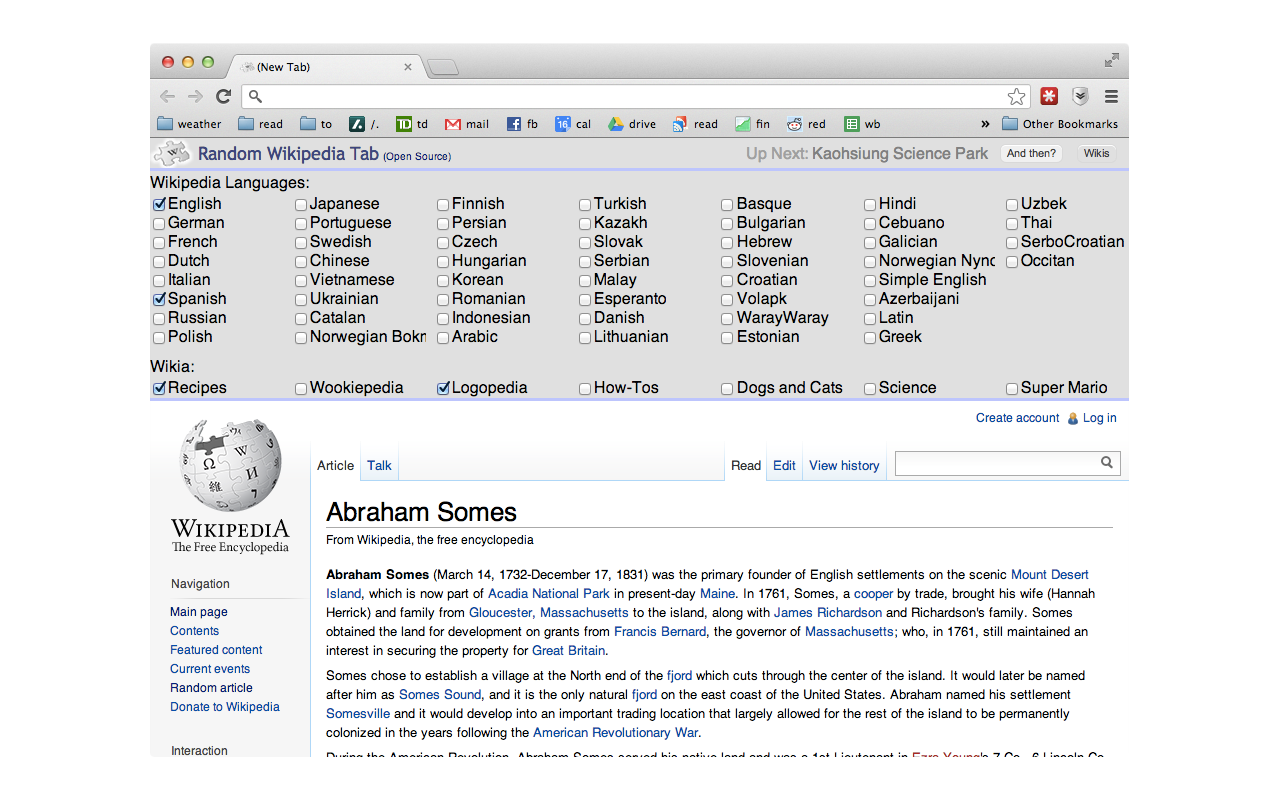The image size is (1280, 800).
Task: Click the Random Wikipedia Tab puzzle logo
Action: point(171,153)
